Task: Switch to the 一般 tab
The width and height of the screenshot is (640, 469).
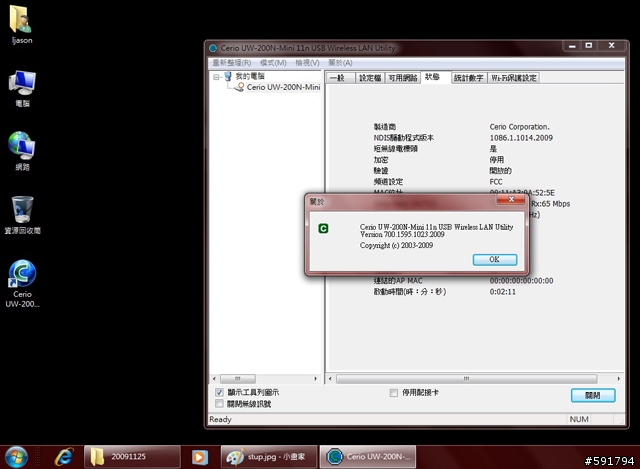Action: click(340, 78)
